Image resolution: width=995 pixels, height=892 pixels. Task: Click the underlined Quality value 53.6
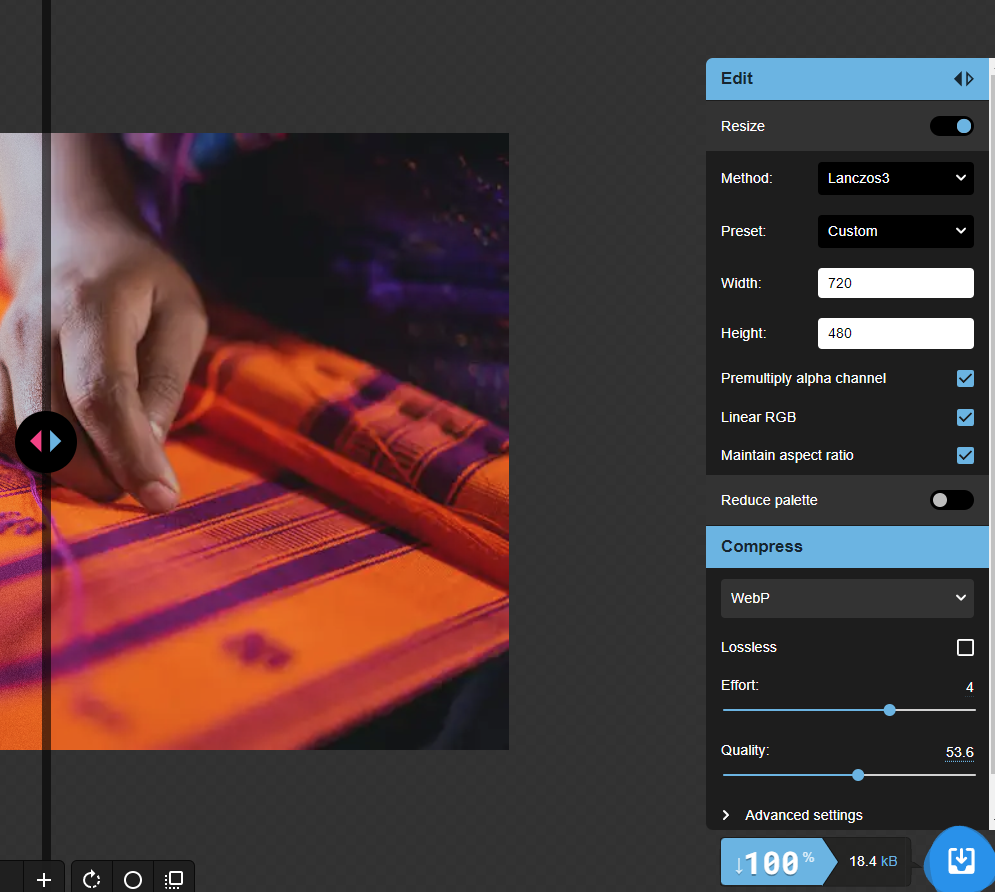(959, 752)
